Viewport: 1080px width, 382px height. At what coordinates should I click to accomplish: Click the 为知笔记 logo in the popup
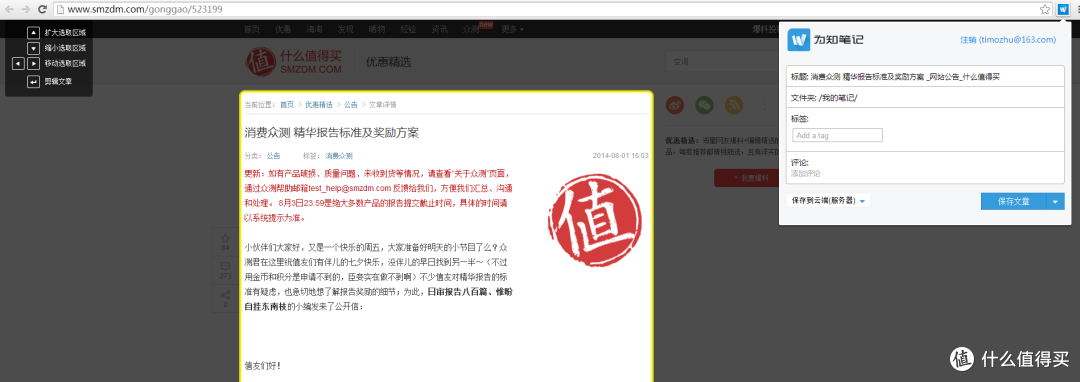826,39
